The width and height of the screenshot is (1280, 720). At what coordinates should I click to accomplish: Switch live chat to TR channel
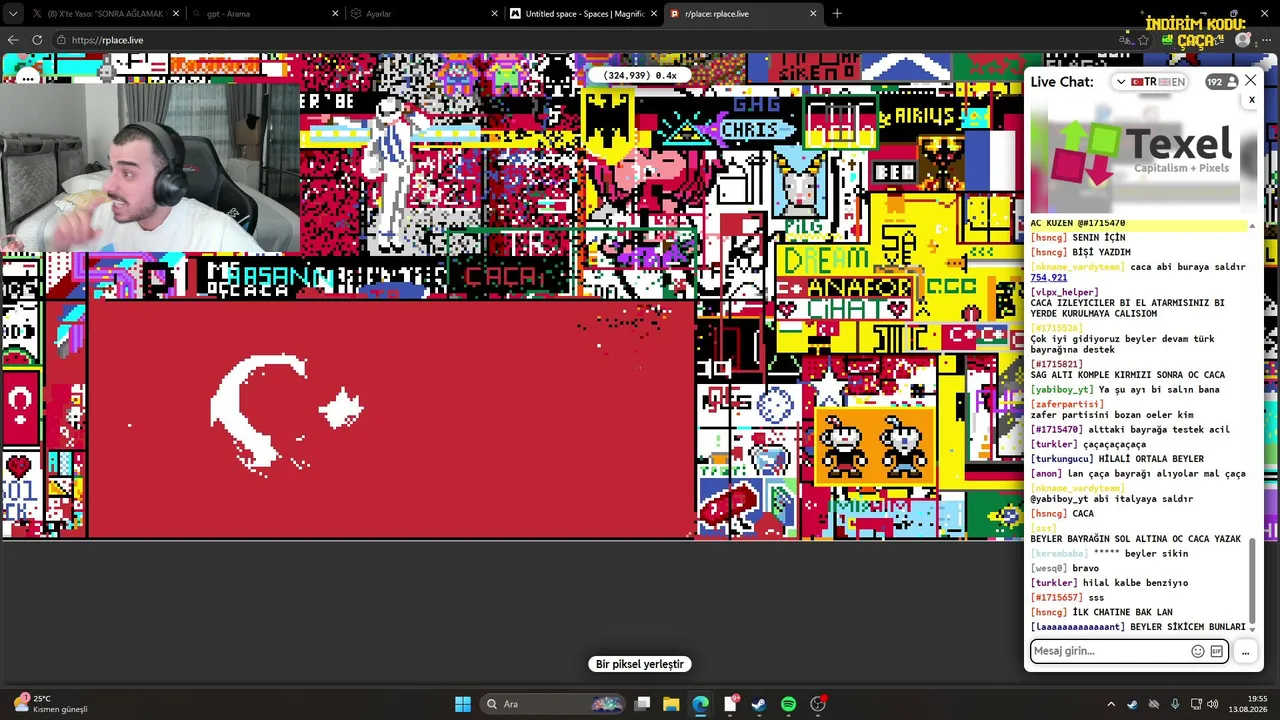click(x=1143, y=82)
